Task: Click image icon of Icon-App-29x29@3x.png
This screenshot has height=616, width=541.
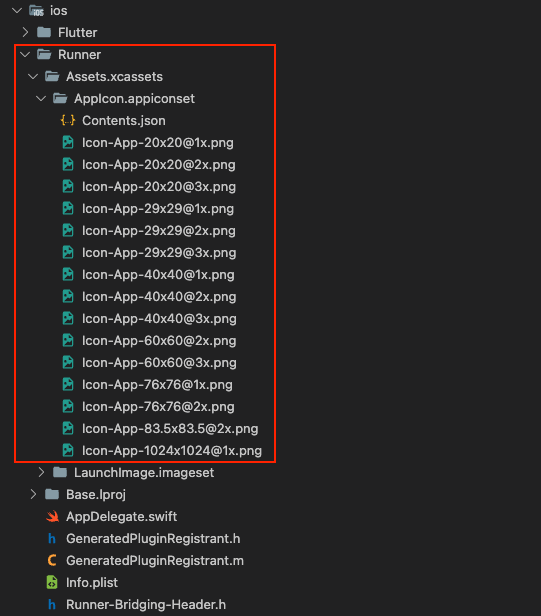Action: point(68,252)
